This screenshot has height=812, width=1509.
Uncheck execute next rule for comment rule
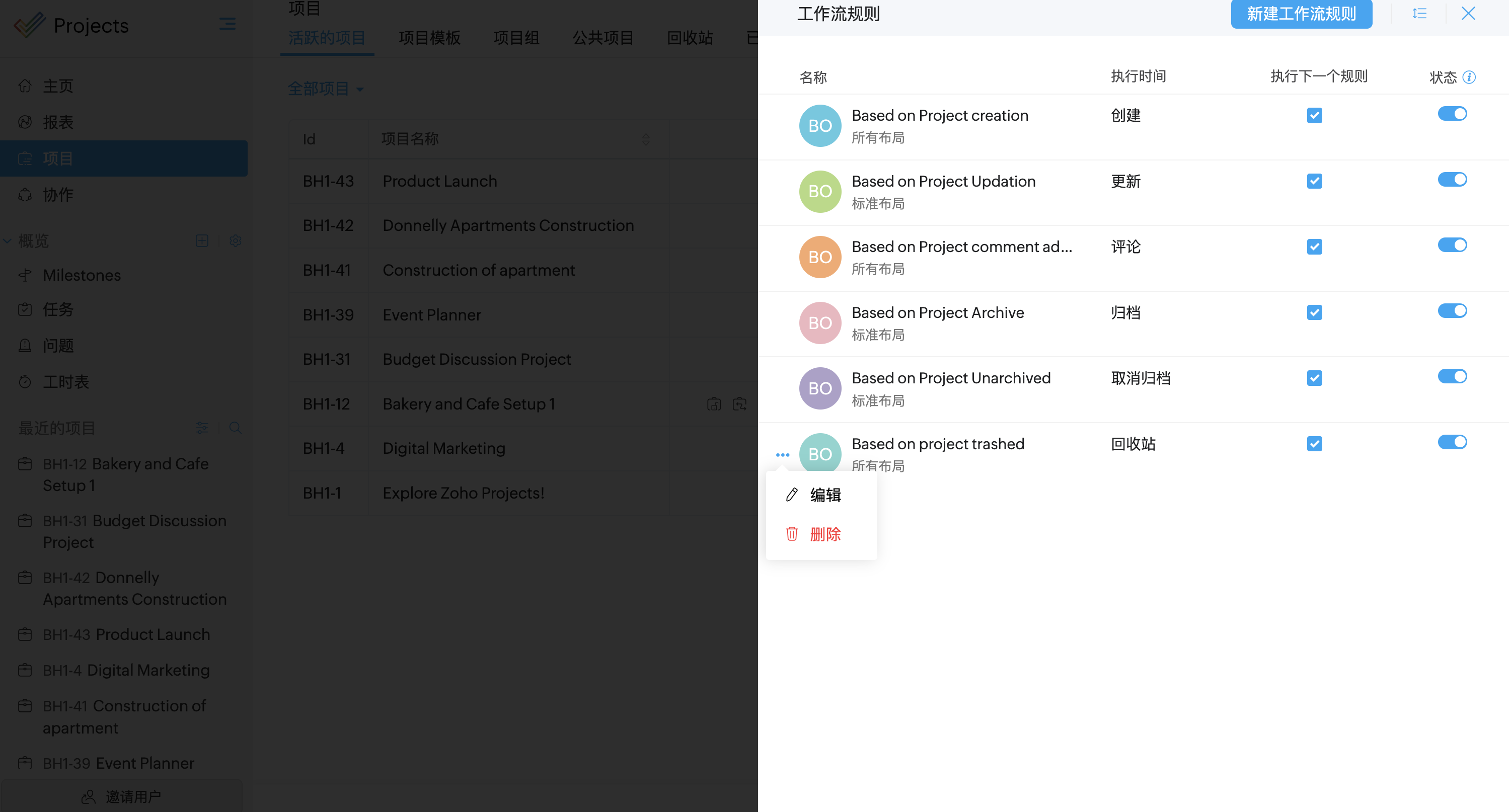point(1314,247)
